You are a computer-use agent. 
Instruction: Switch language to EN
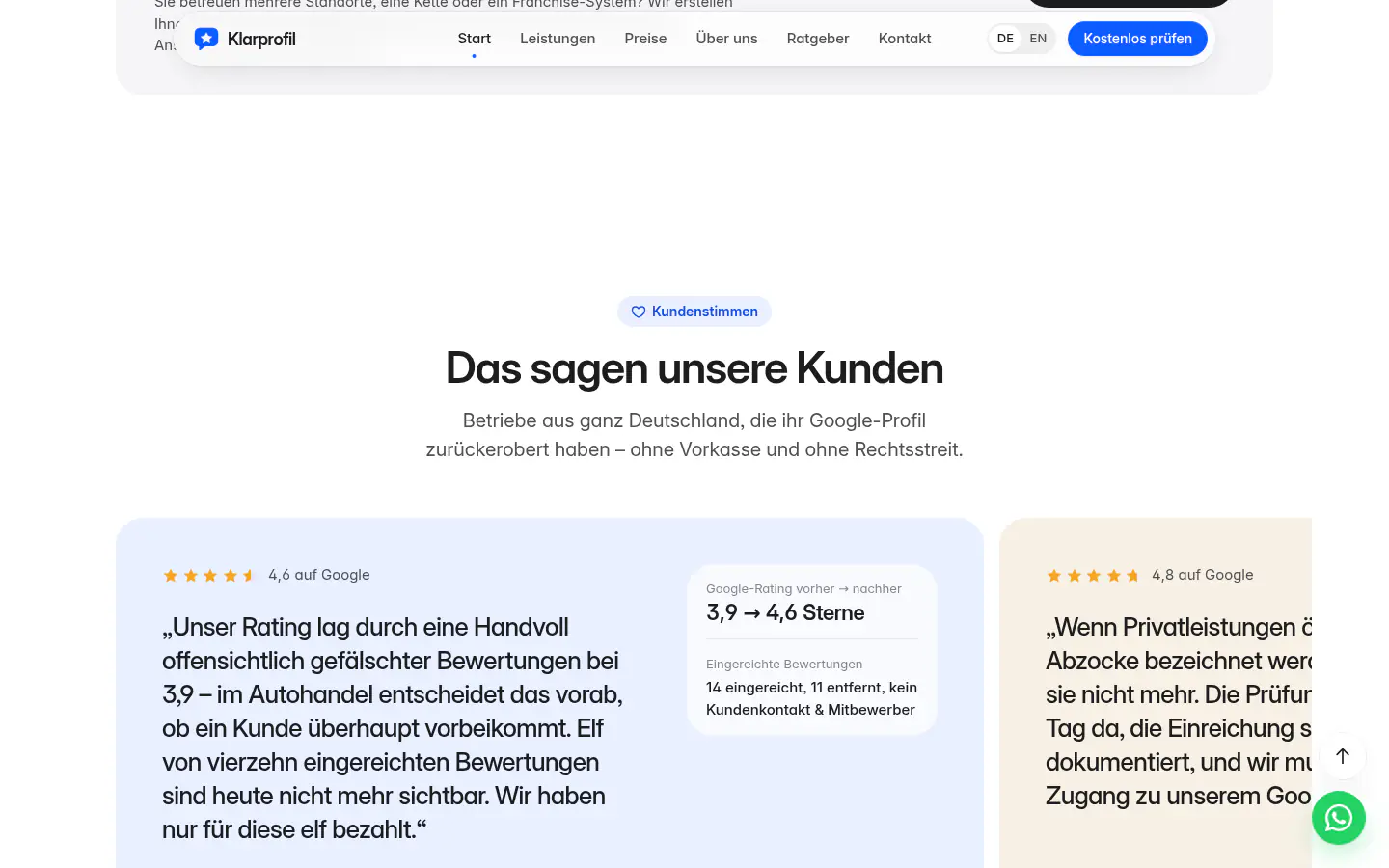[1038, 39]
